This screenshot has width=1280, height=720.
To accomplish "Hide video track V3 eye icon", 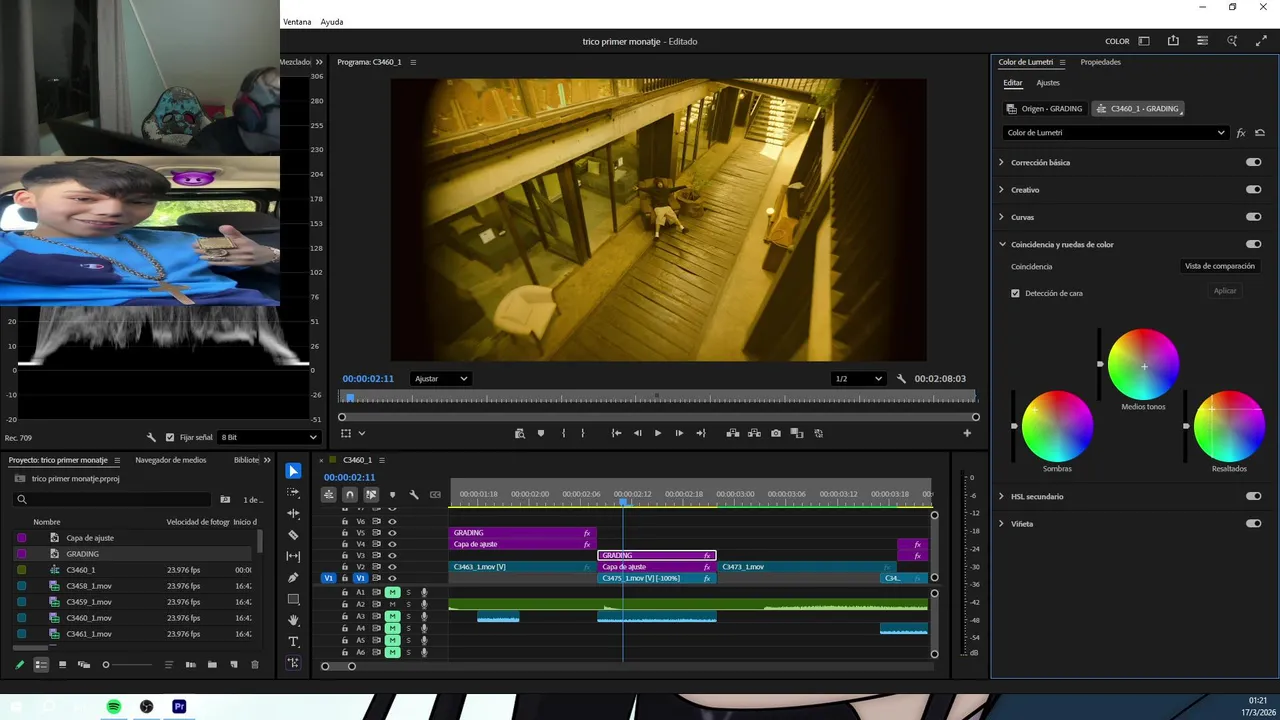I will (x=392, y=556).
